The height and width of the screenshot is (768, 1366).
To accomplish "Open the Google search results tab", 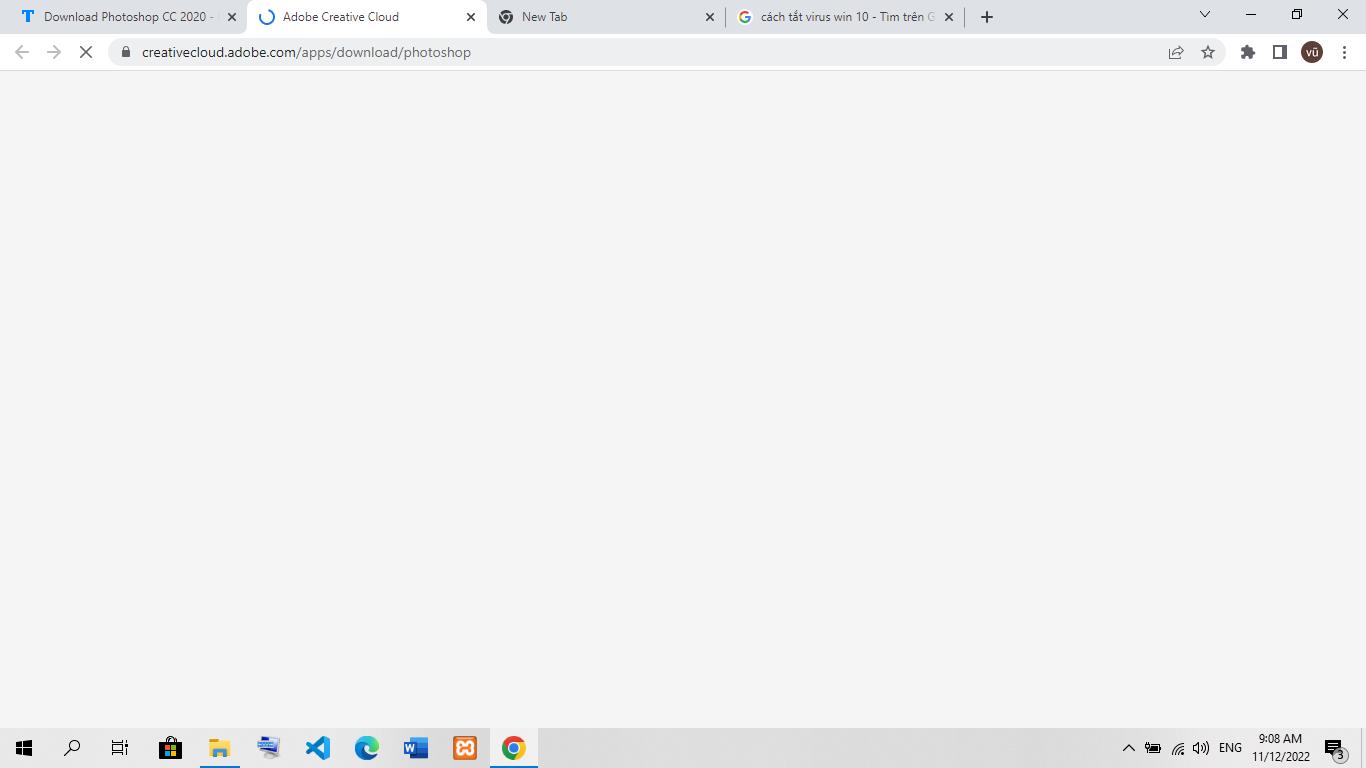I will 838,17.
